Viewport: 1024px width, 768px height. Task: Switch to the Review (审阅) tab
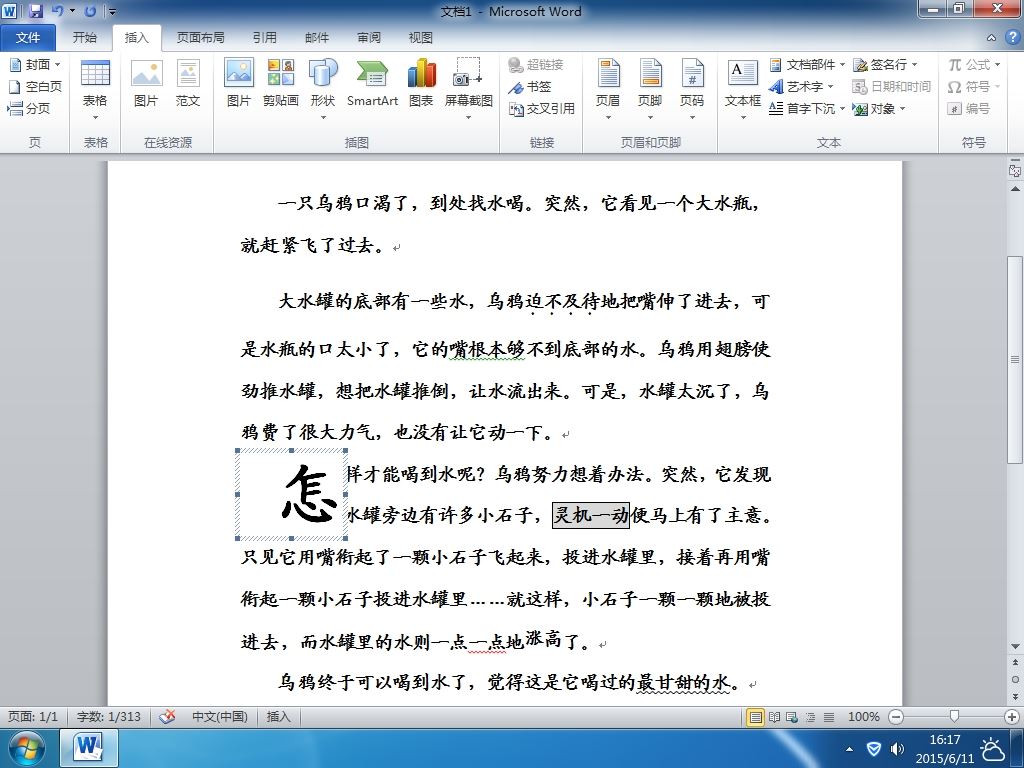click(369, 38)
